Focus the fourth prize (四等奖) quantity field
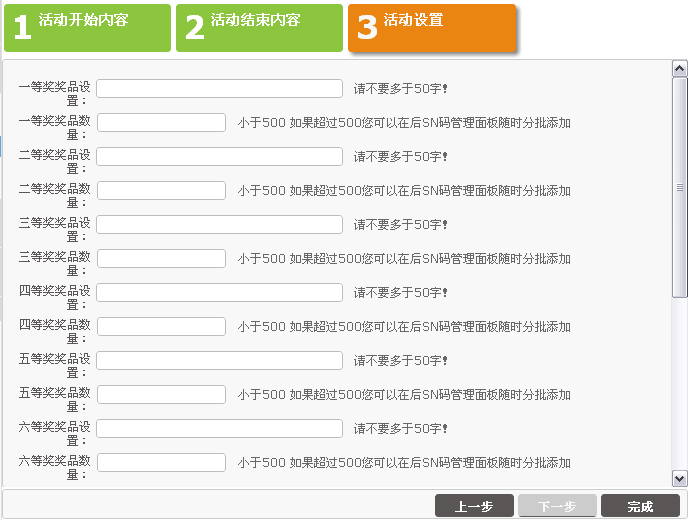This screenshot has width=691, height=520. (x=161, y=327)
